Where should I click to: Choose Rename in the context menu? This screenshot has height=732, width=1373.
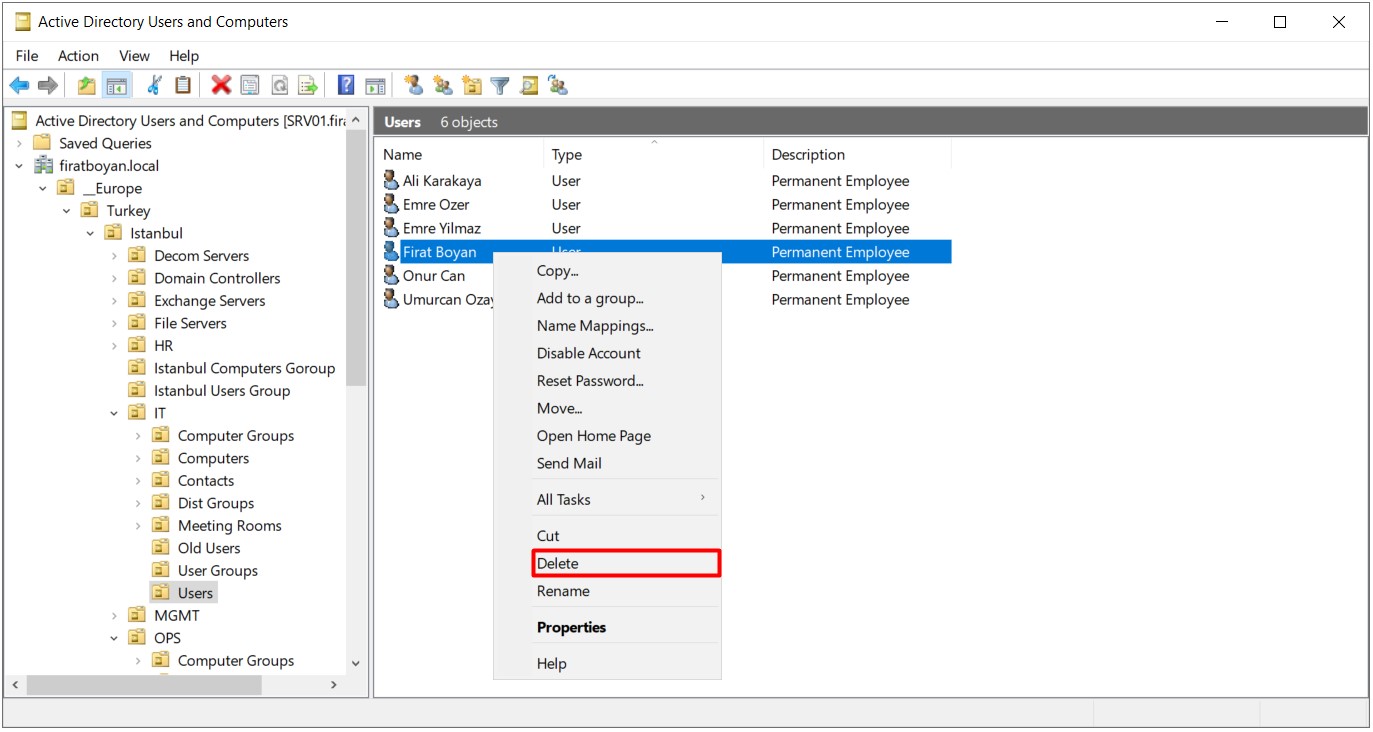607,591
